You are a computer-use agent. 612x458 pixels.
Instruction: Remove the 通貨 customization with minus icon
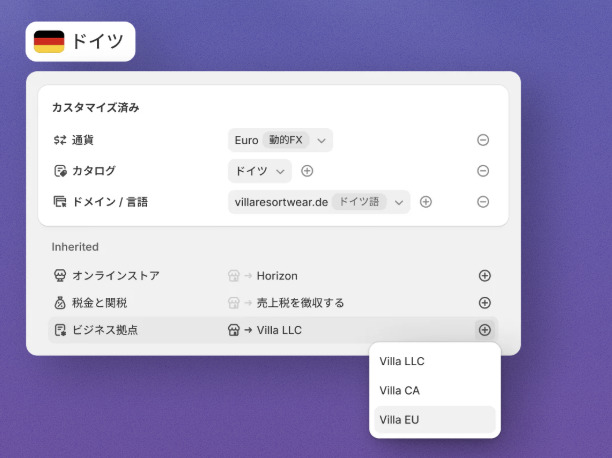(483, 140)
